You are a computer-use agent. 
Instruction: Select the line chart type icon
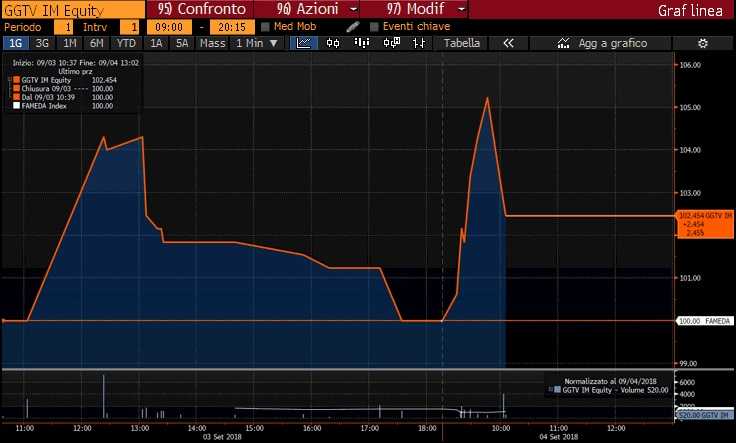click(304, 43)
